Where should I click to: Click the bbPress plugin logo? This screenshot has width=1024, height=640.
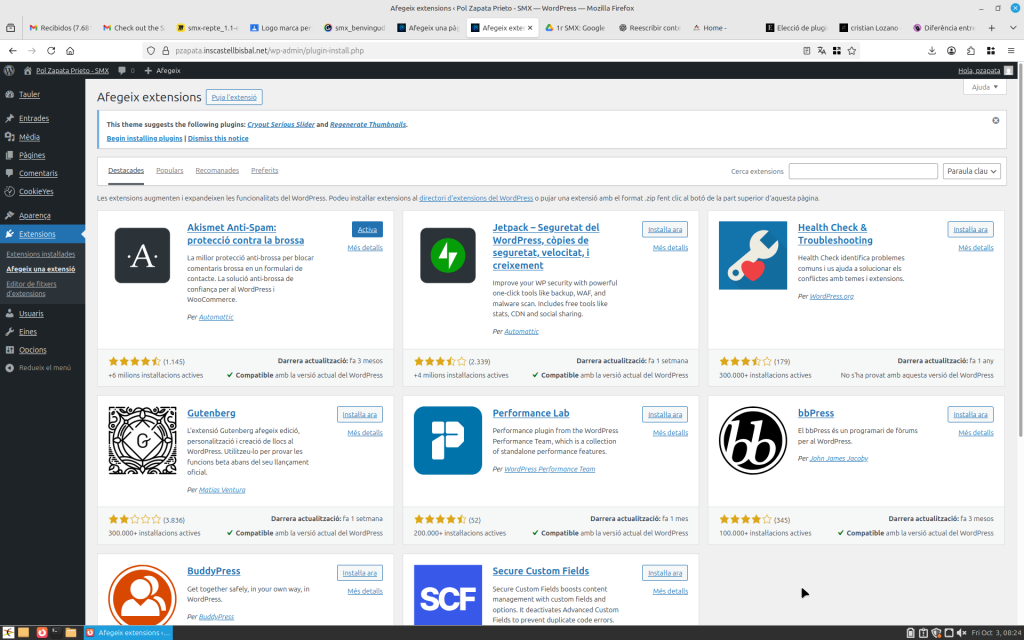pos(752,441)
